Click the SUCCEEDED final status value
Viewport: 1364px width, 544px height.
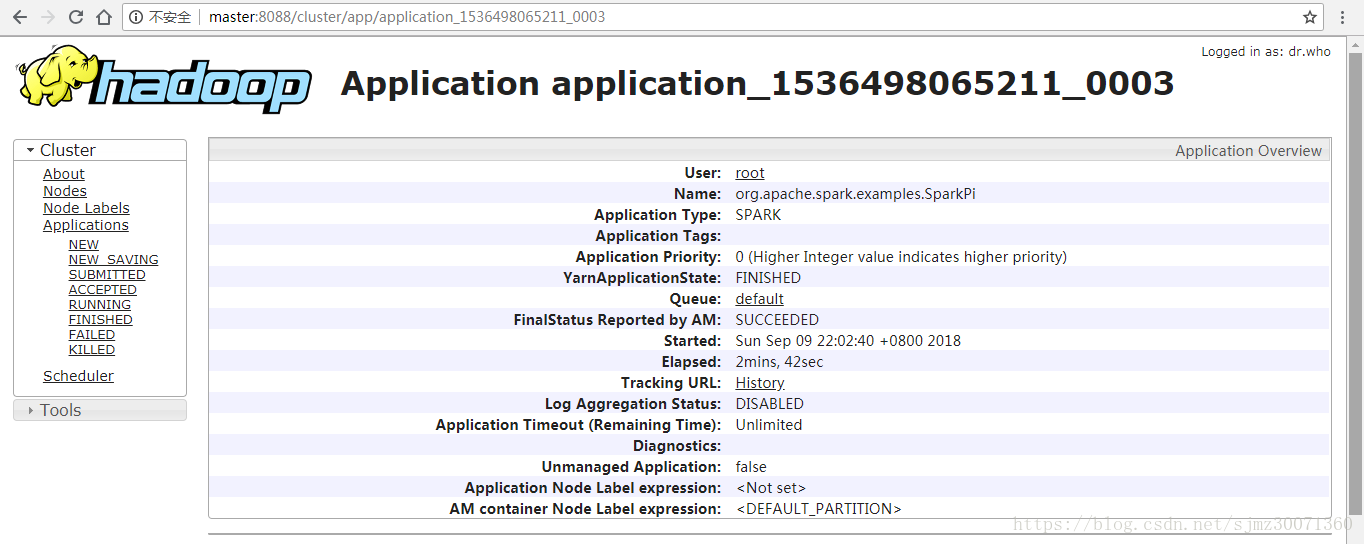click(x=777, y=320)
